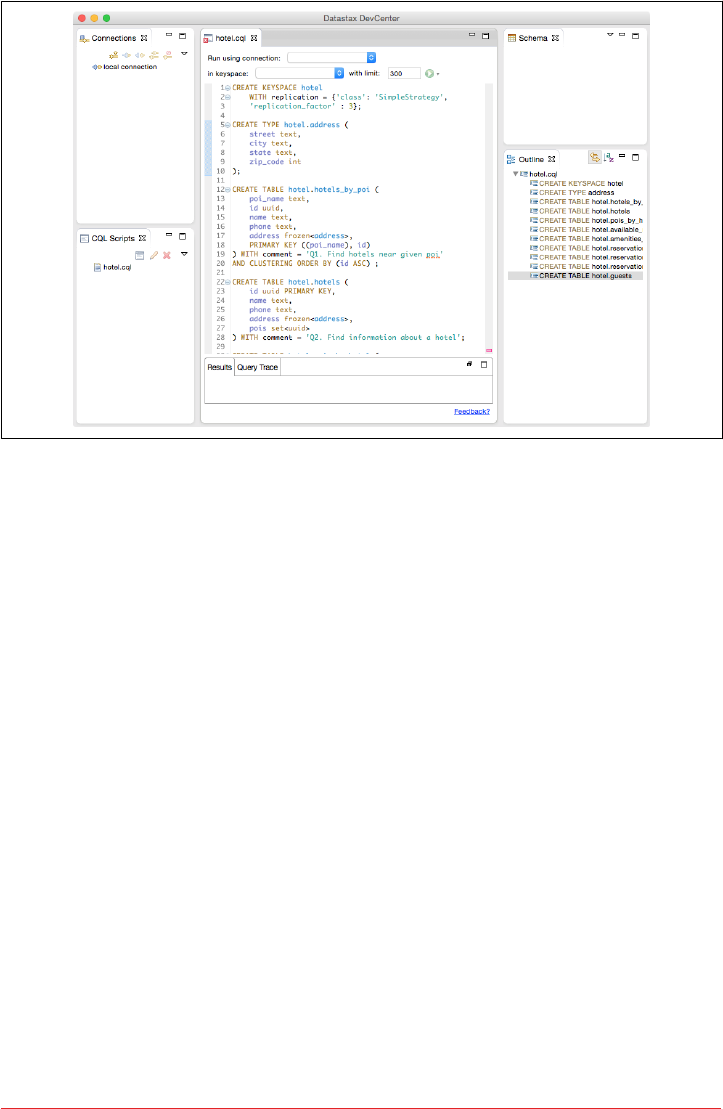Click the close connection icon in Connections toolbar
The image size is (723, 1109).
click(x=140, y=54)
